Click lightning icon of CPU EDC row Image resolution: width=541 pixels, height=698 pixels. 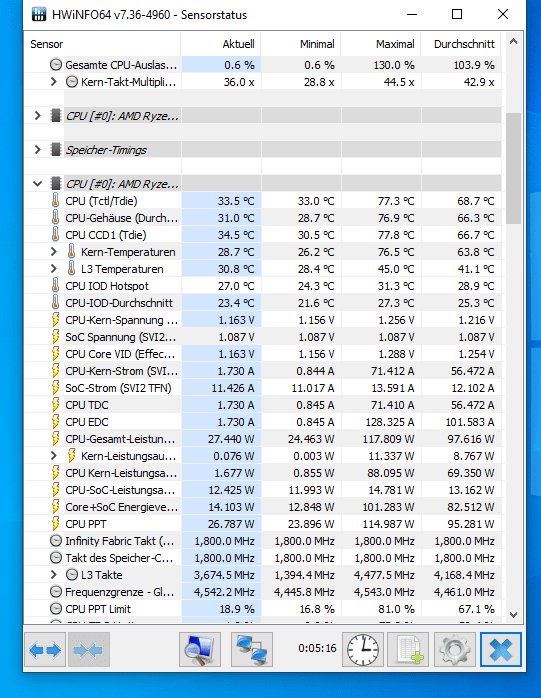click(x=55, y=422)
